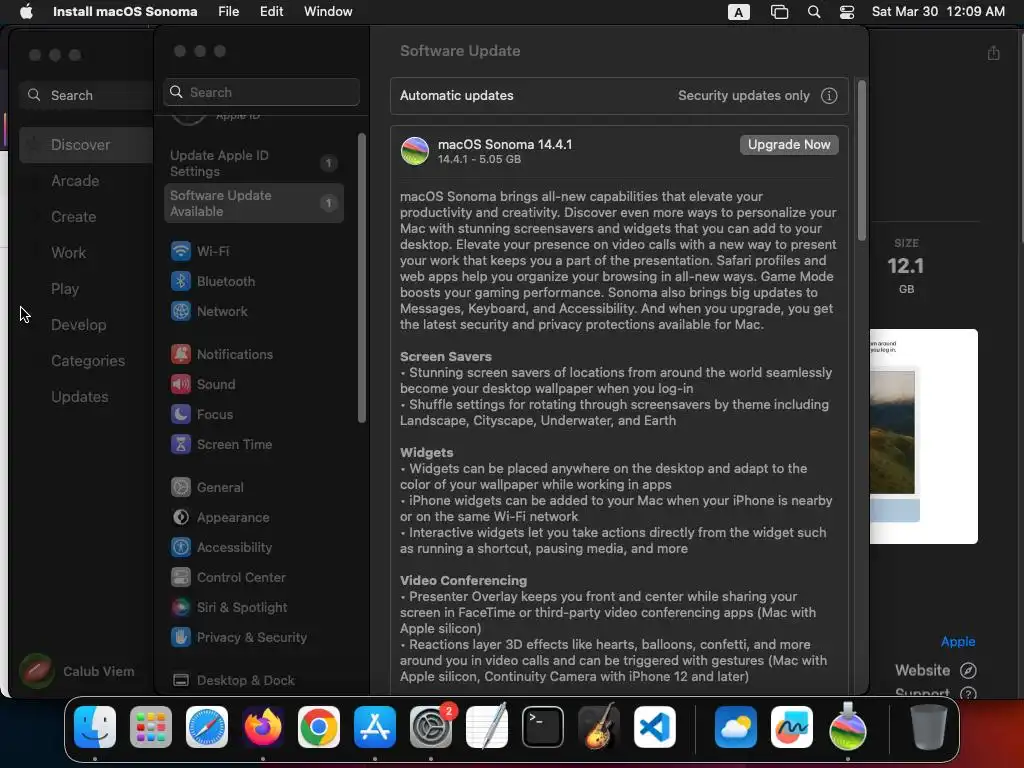Open Launchpad from the Dock
1024x768 pixels.
pos(151,727)
